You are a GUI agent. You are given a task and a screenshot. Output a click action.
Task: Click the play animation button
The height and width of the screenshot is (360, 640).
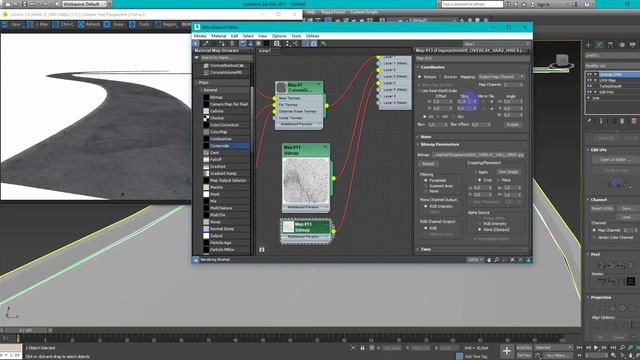[596, 348]
